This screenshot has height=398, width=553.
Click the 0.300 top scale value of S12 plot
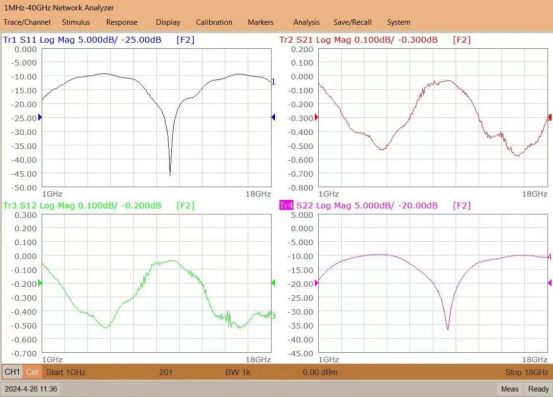tap(26, 215)
